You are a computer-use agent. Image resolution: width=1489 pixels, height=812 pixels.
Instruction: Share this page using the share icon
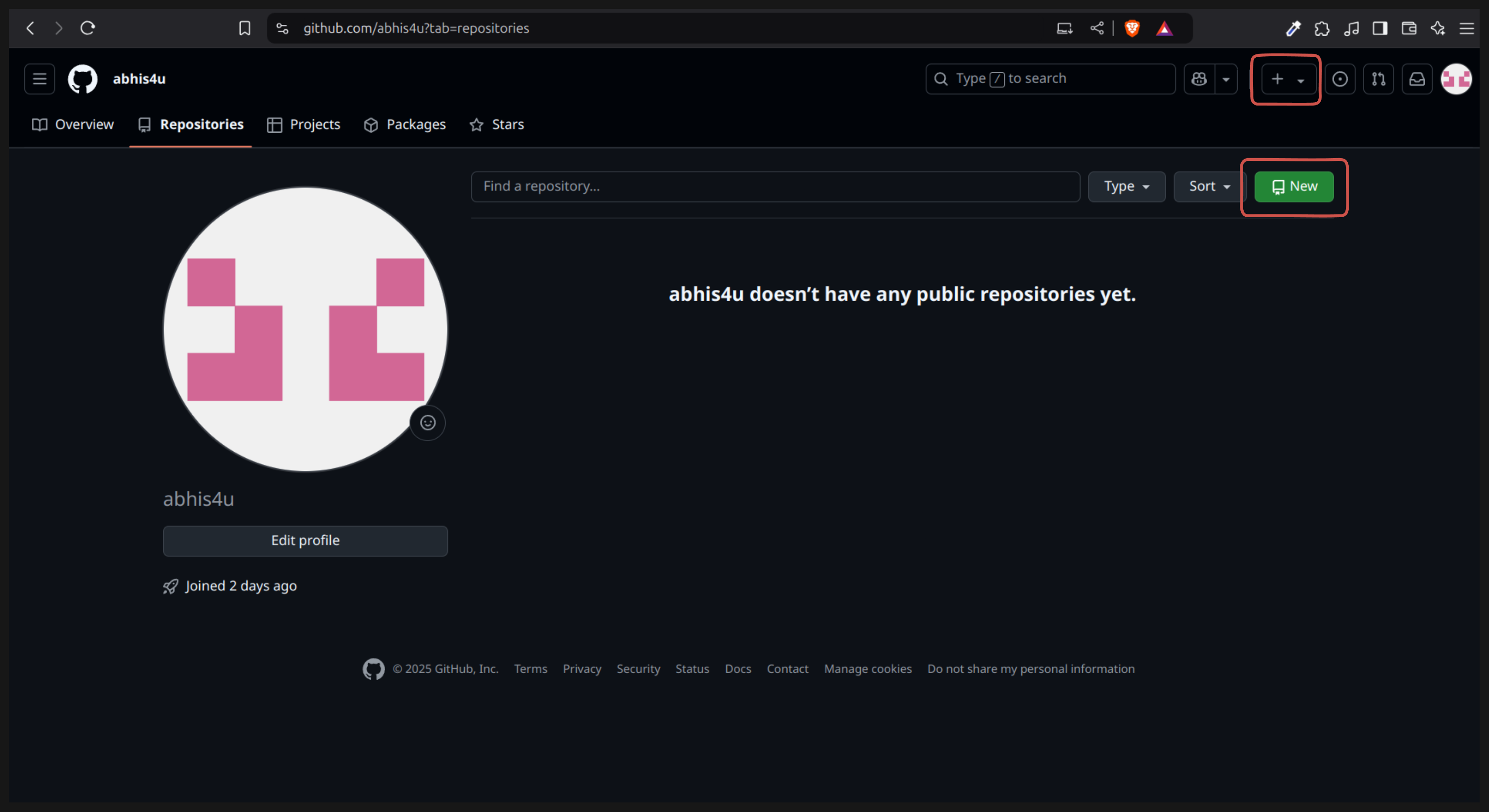click(x=1096, y=28)
